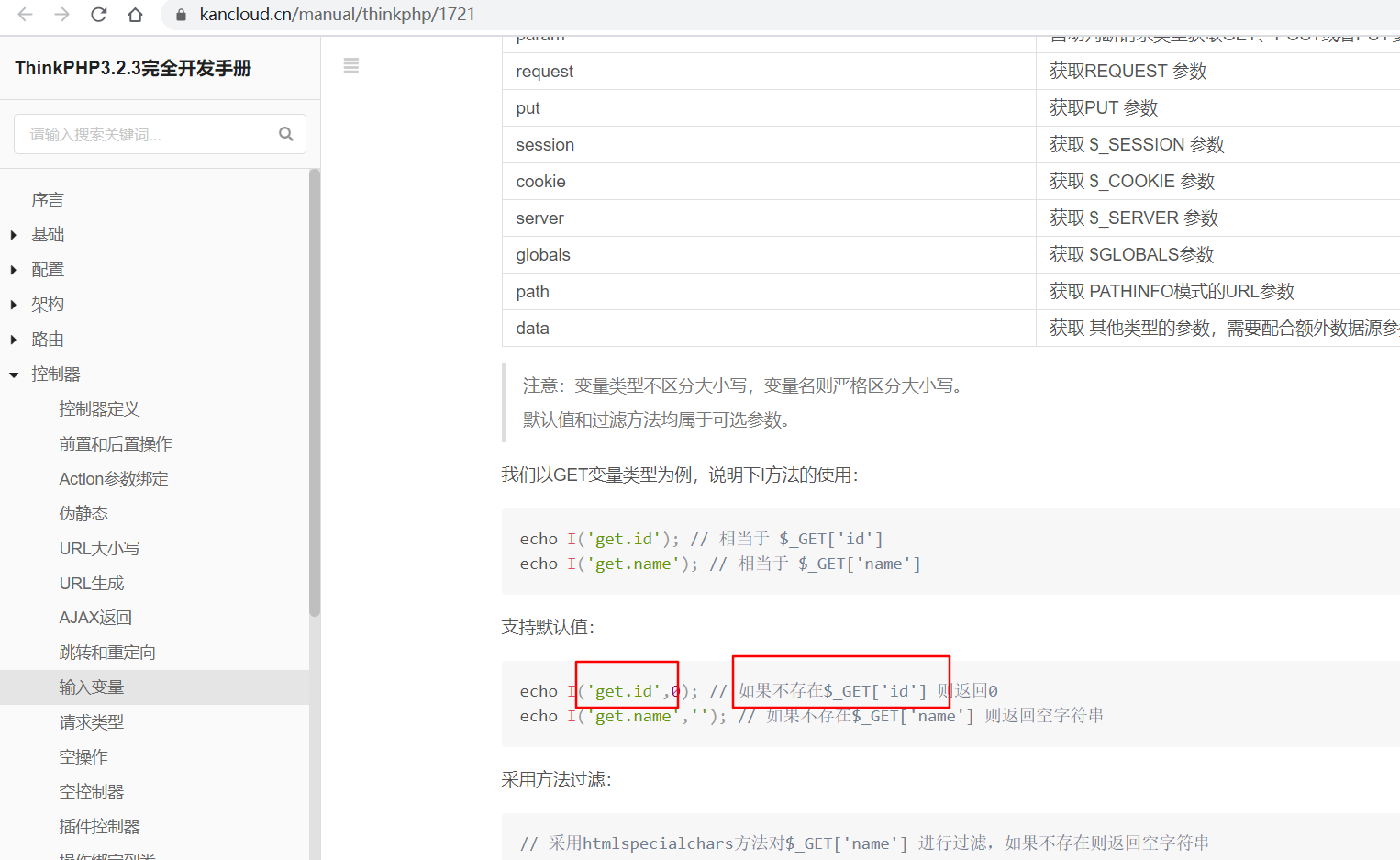Open the Action参数绑定 page
The height and width of the screenshot is (860, 1400).
[114, 479]
